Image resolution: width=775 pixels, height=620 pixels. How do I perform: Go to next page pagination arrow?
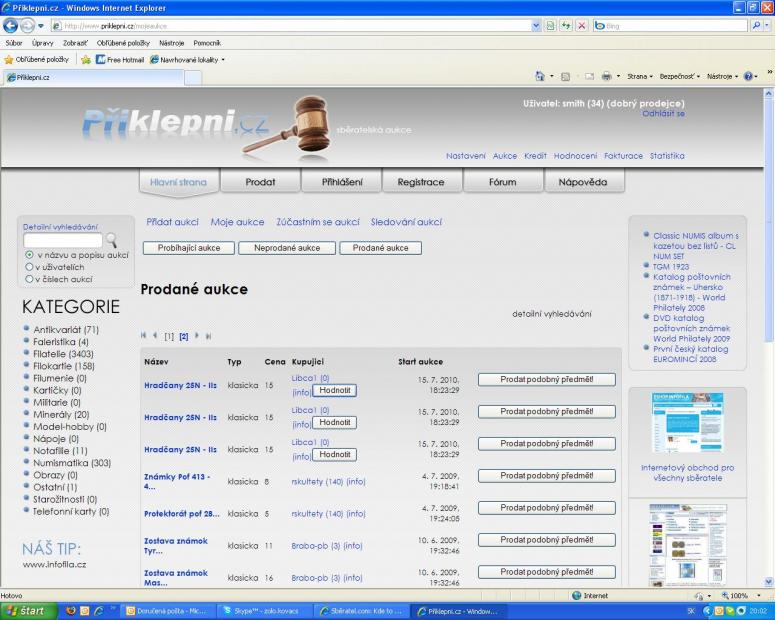pos(197,336)
